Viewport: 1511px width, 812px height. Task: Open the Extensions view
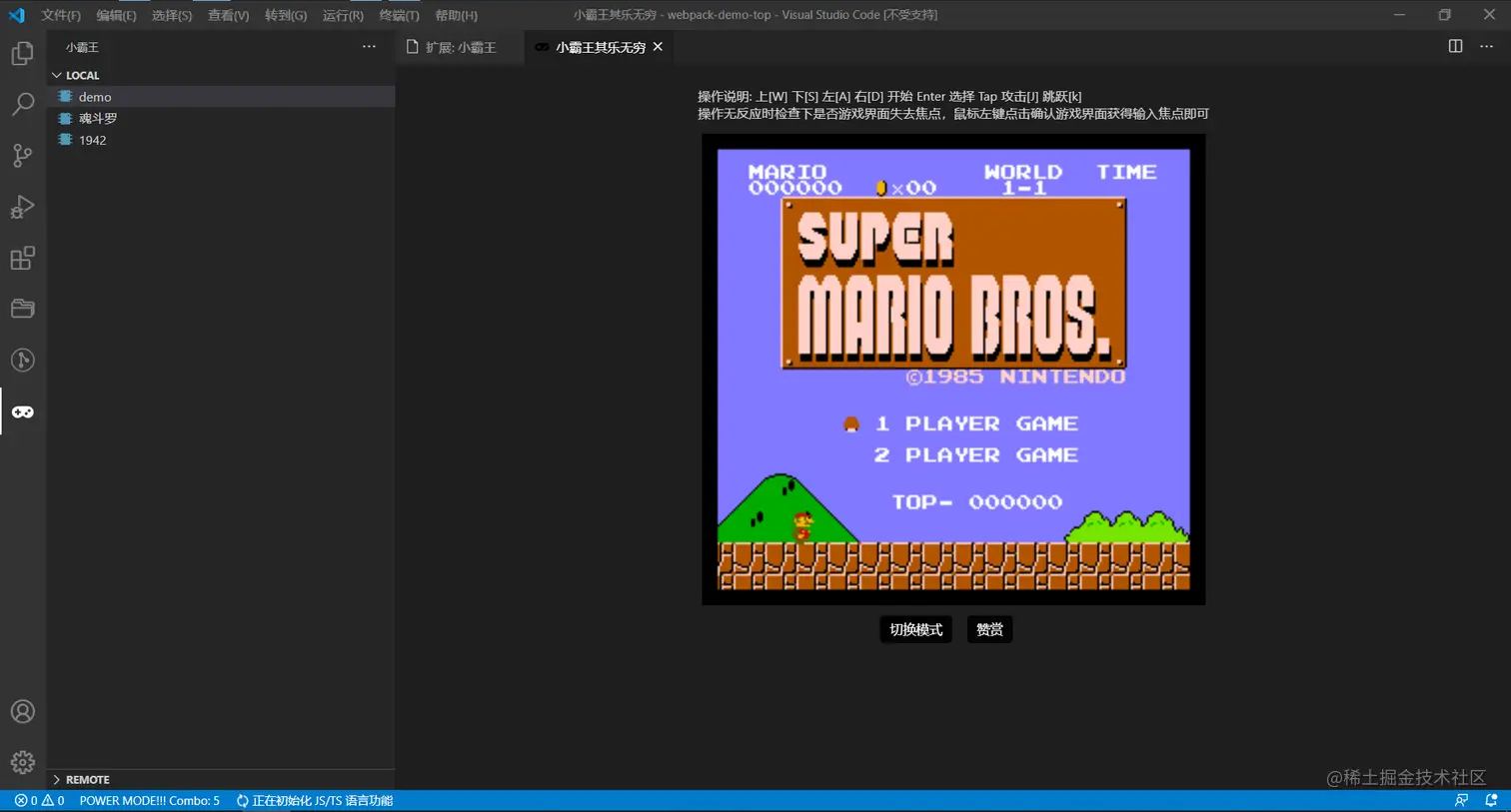(x=22, y=258)
